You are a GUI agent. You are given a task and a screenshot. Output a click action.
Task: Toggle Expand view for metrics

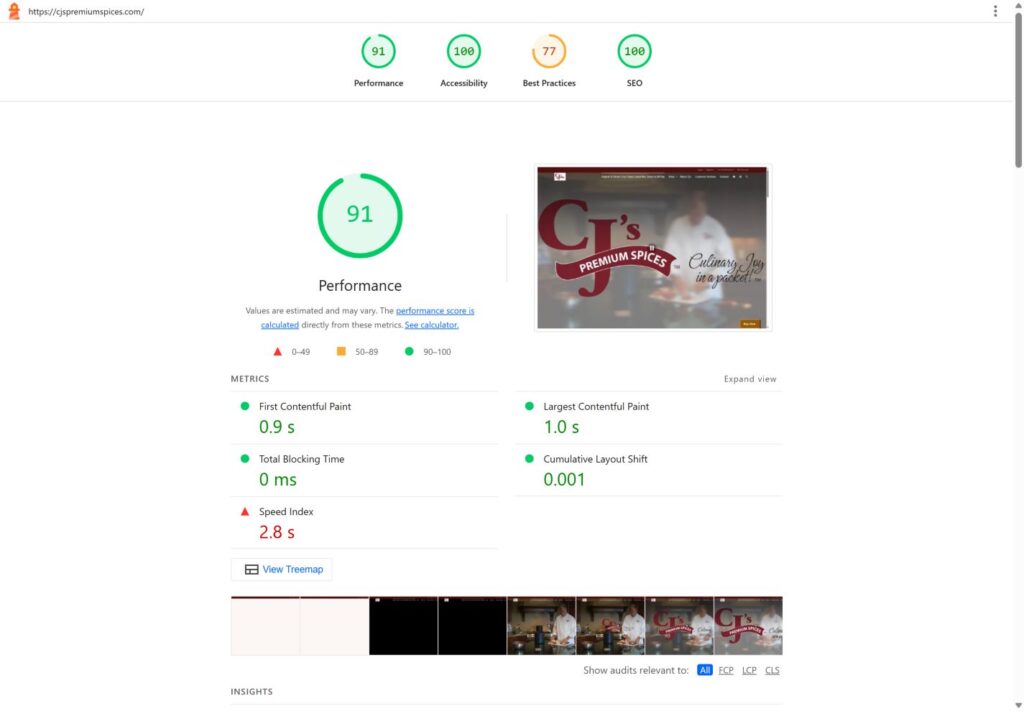click(750, 379)
